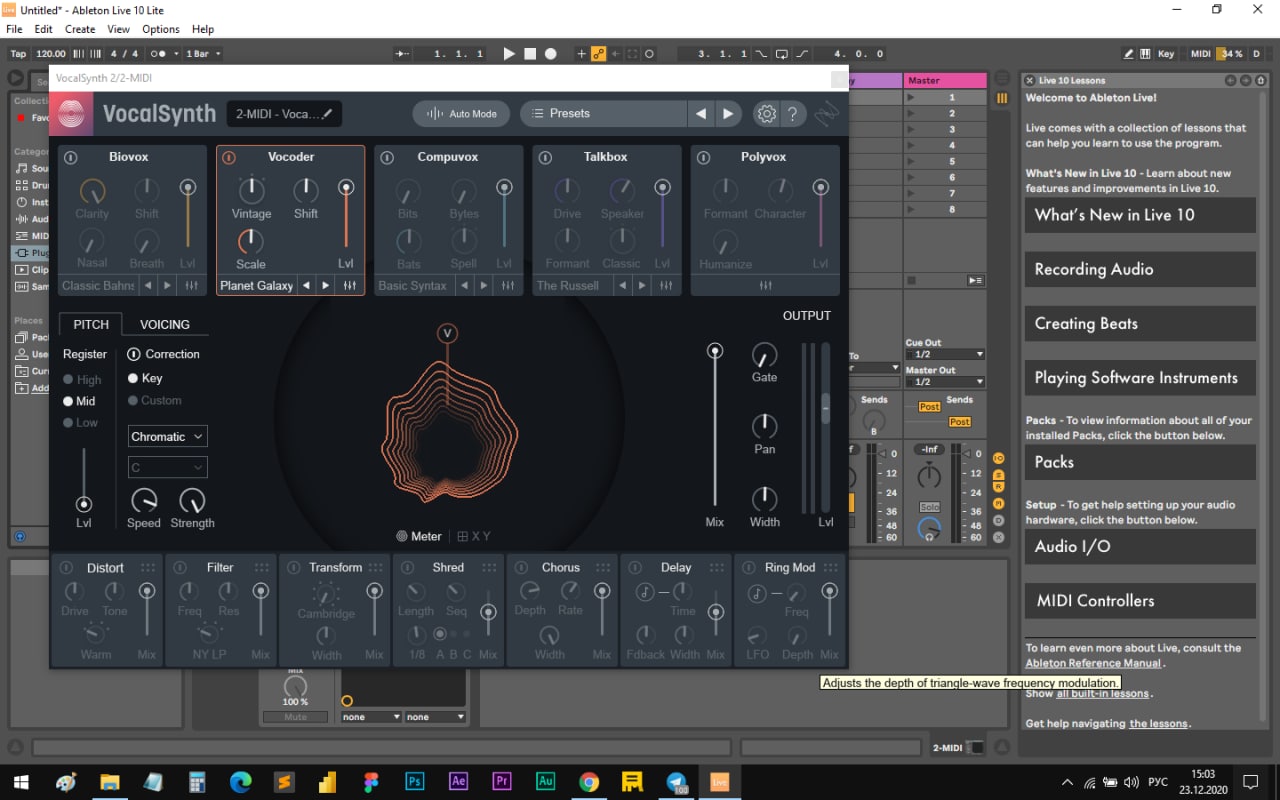Select previous Vocoder preset before Planet Galaxy

306,285
